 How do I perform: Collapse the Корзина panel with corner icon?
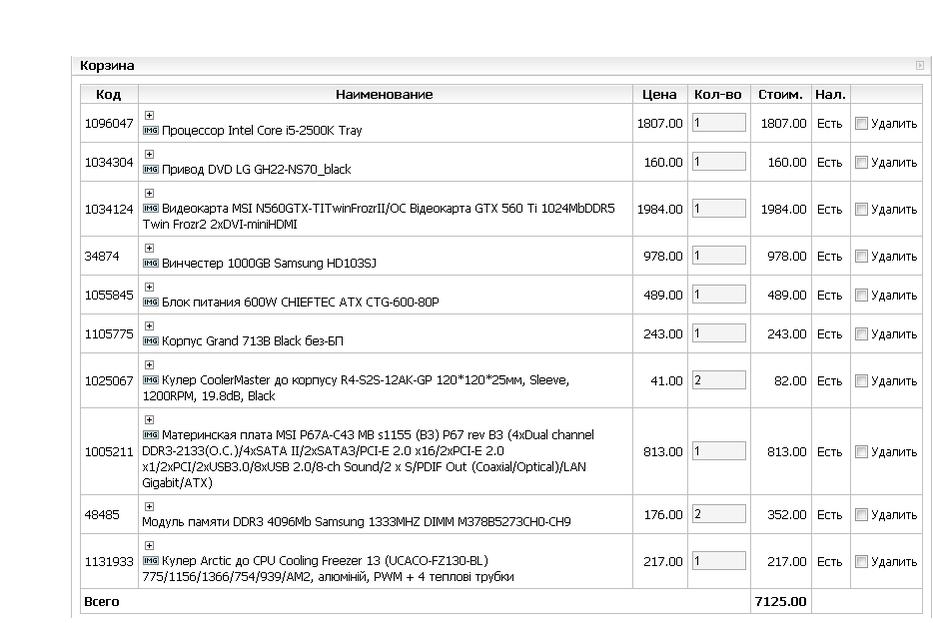[919, 65]
